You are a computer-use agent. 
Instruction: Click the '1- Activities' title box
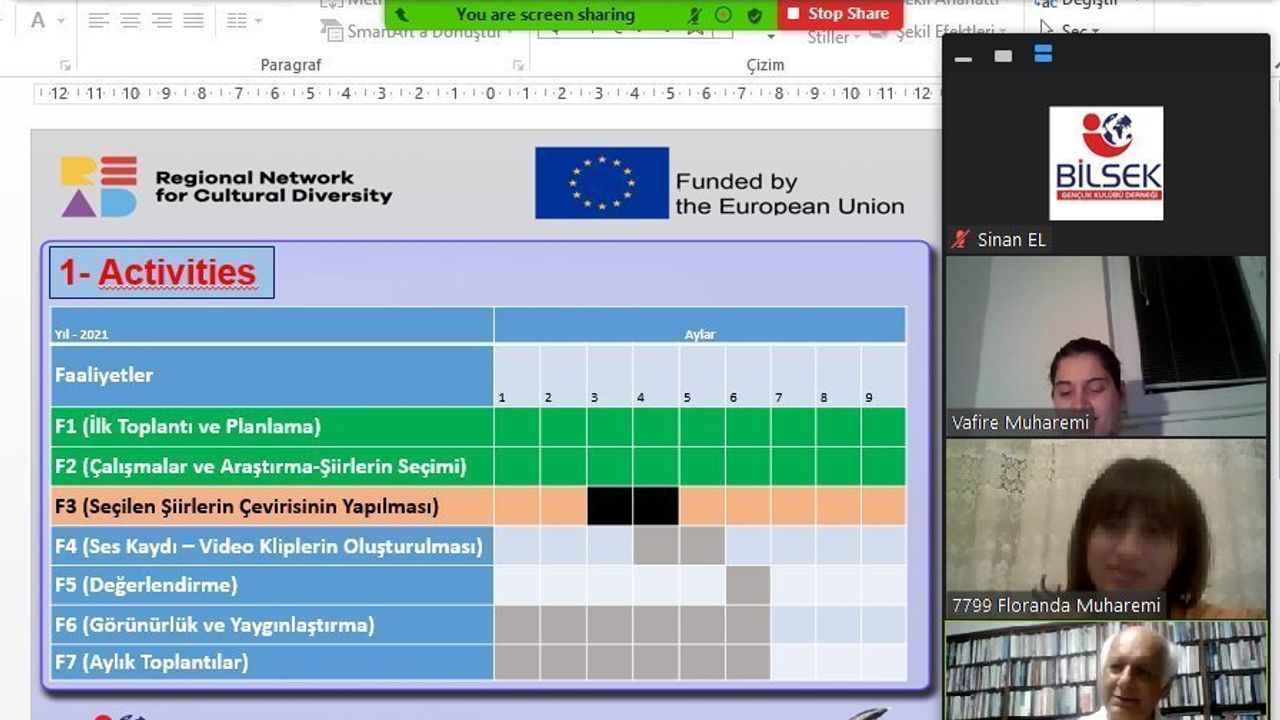point(161,272)
